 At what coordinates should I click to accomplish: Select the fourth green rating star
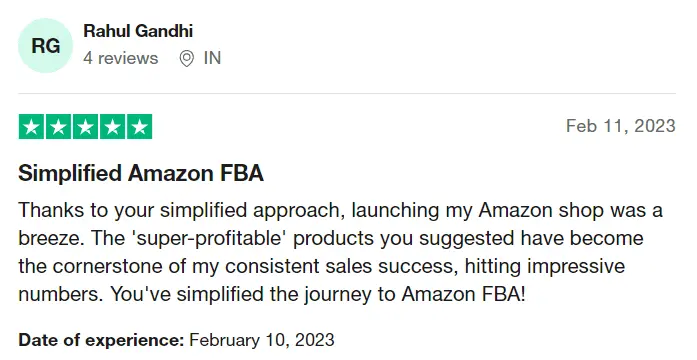pos(112,127)
